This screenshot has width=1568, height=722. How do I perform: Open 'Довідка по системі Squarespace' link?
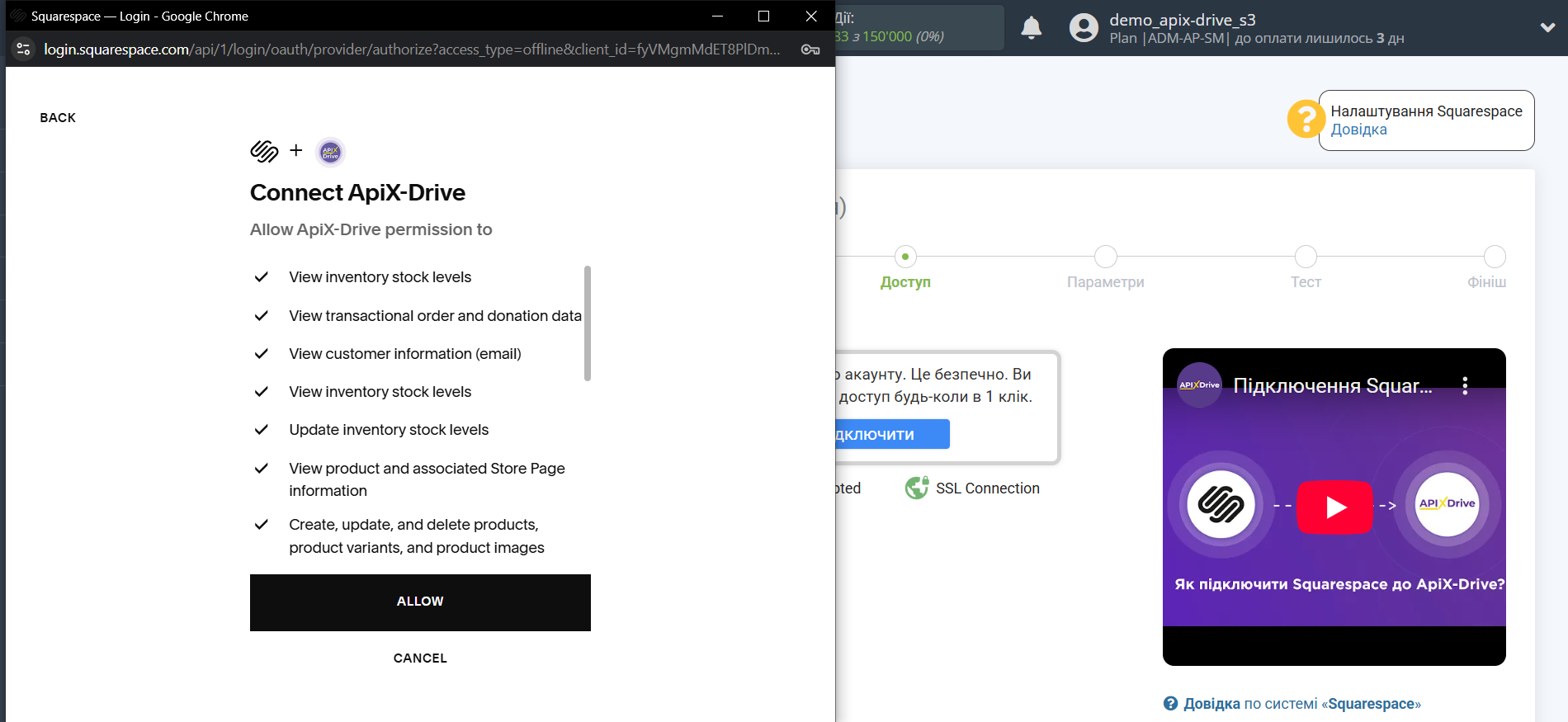coord(1302,704)
